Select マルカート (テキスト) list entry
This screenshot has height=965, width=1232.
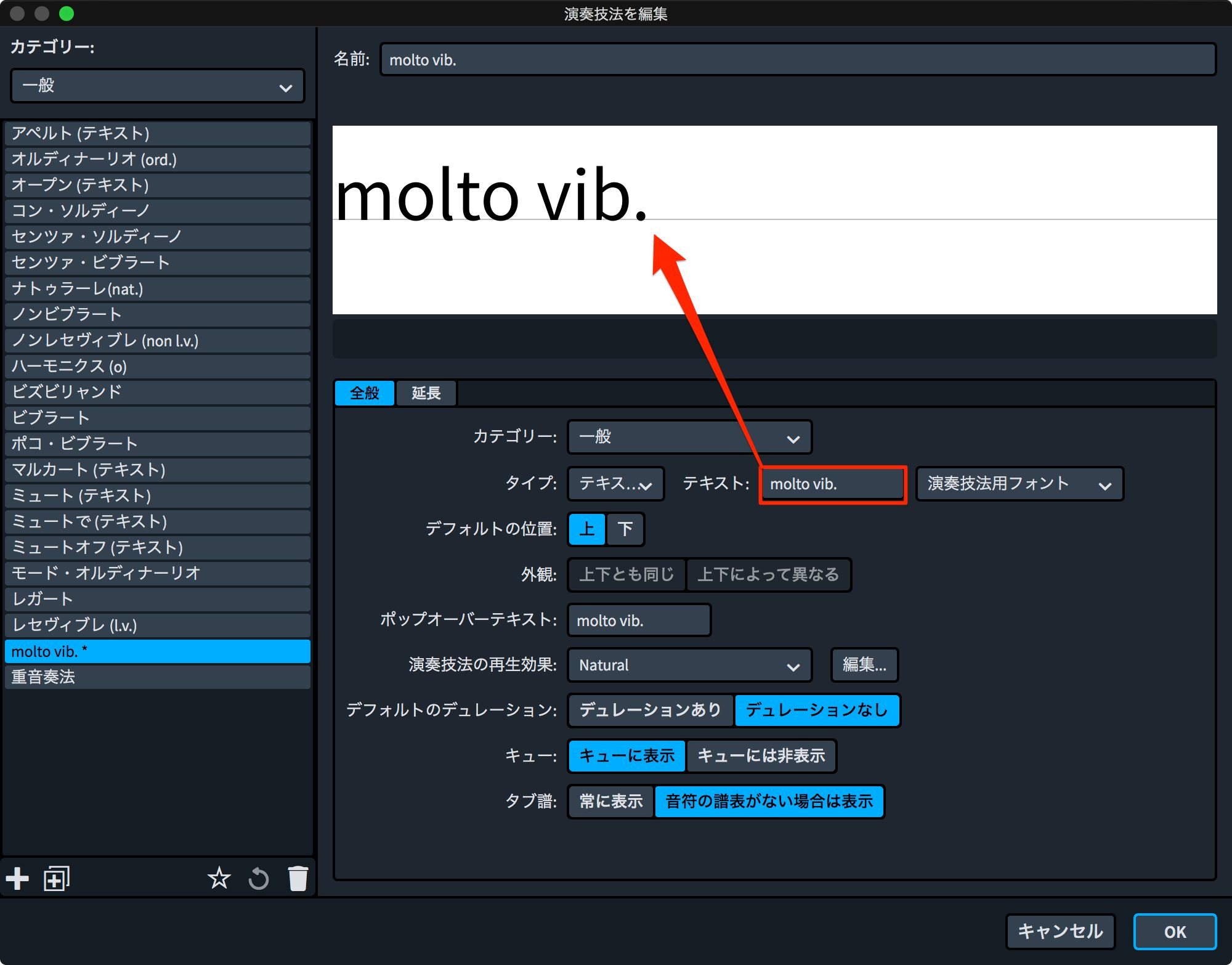[x=158, y=470]
